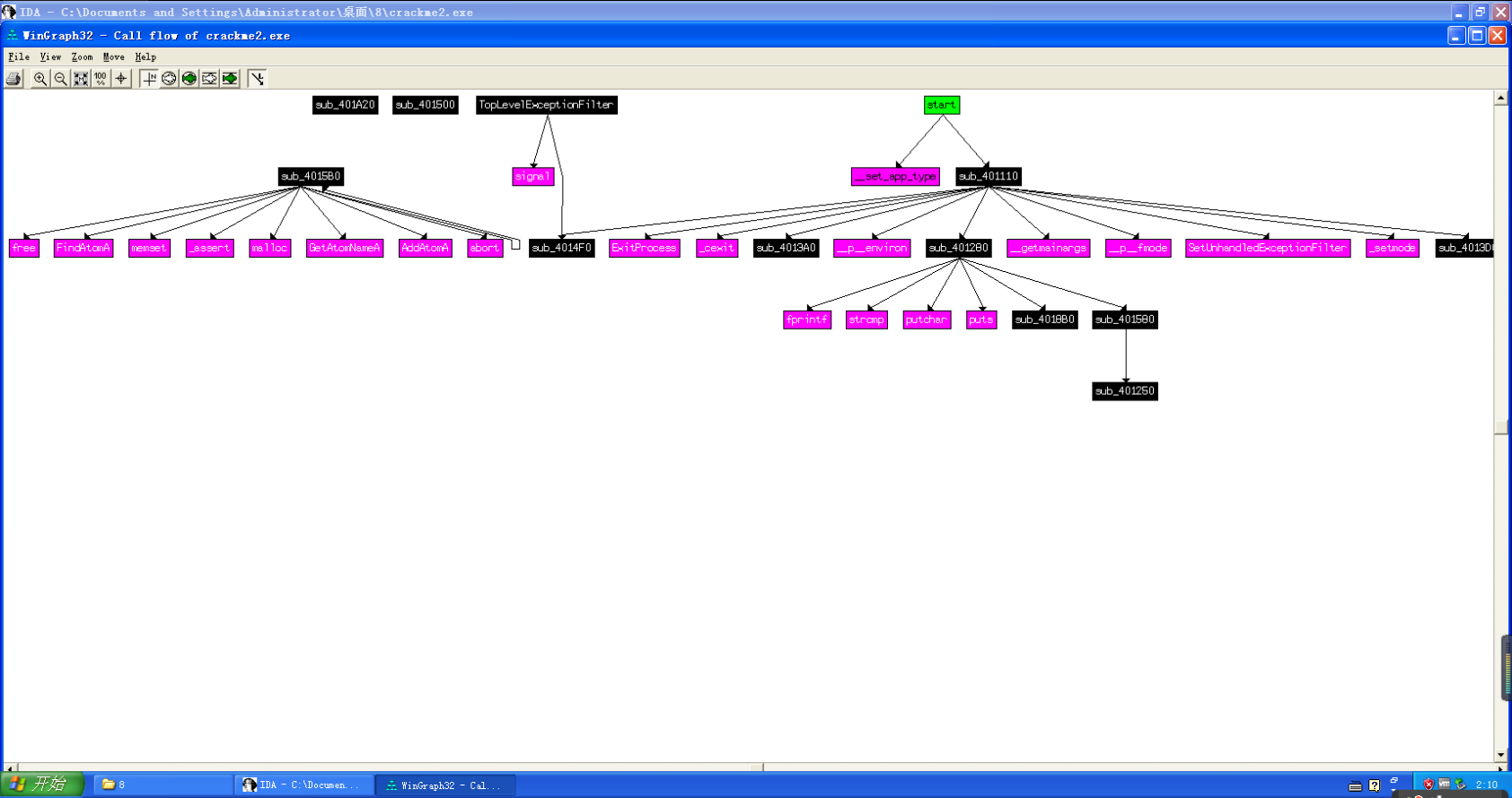
Task: Toggle the Normal coordinates N icon
Action: pos(149,79)
